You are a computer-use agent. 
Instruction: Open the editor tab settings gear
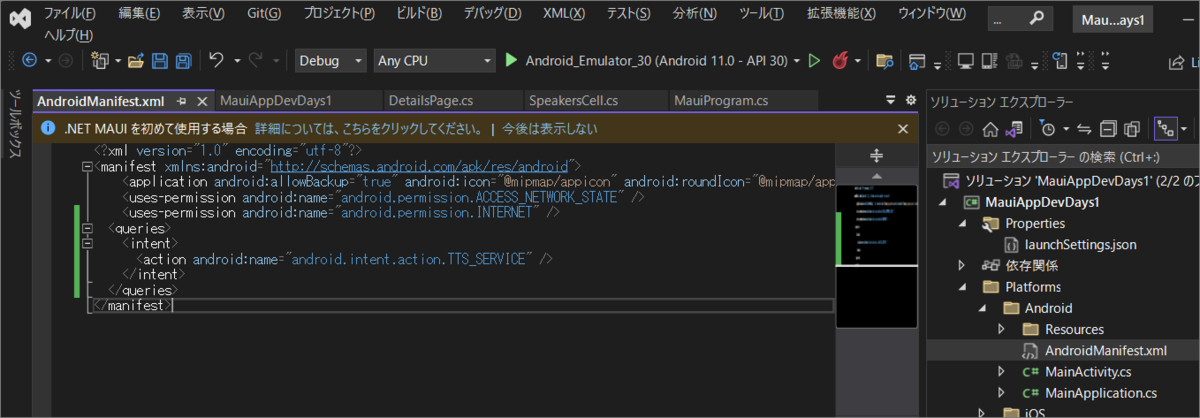pos(910,101)
